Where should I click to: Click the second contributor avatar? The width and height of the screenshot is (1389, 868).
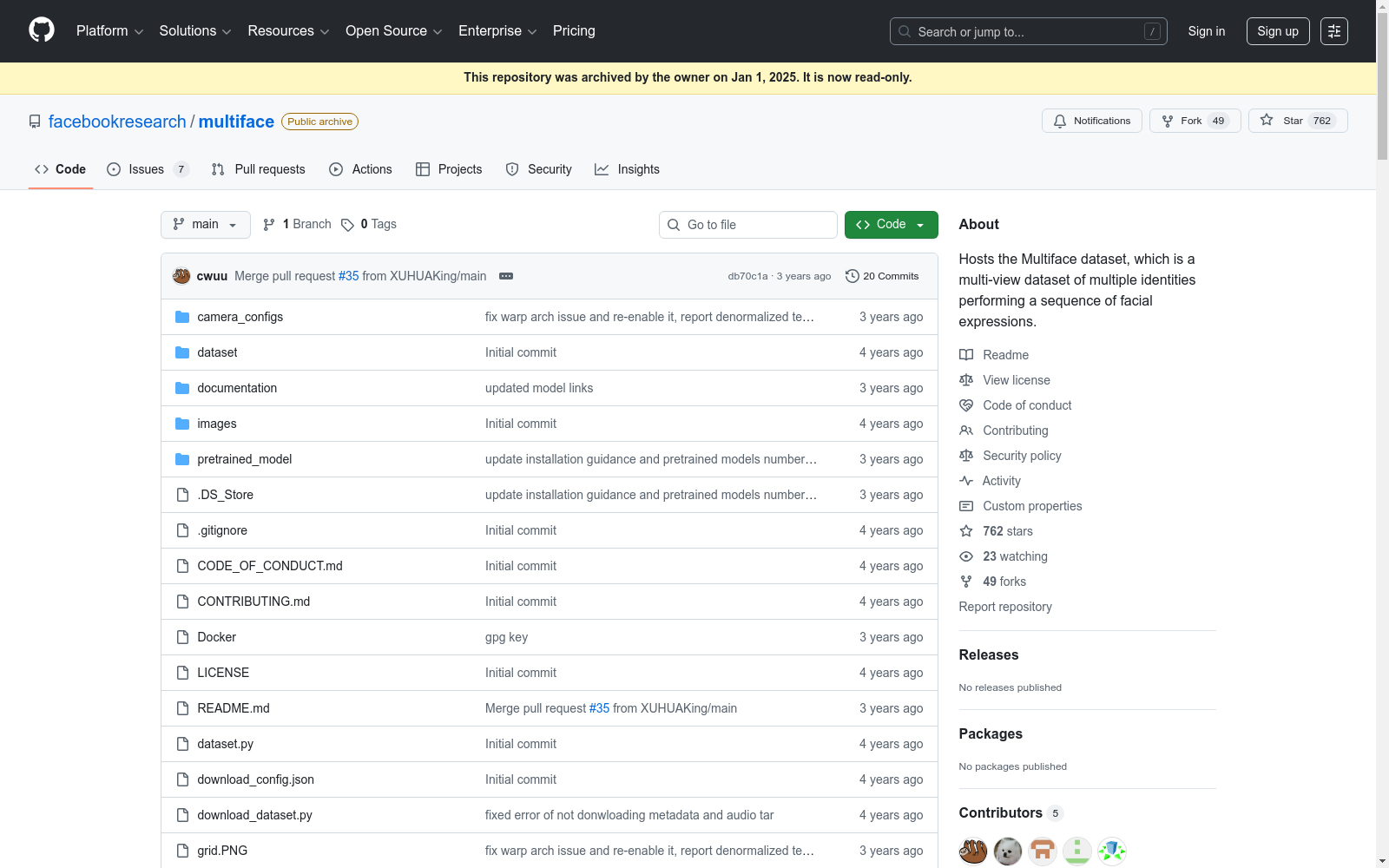1008,852
